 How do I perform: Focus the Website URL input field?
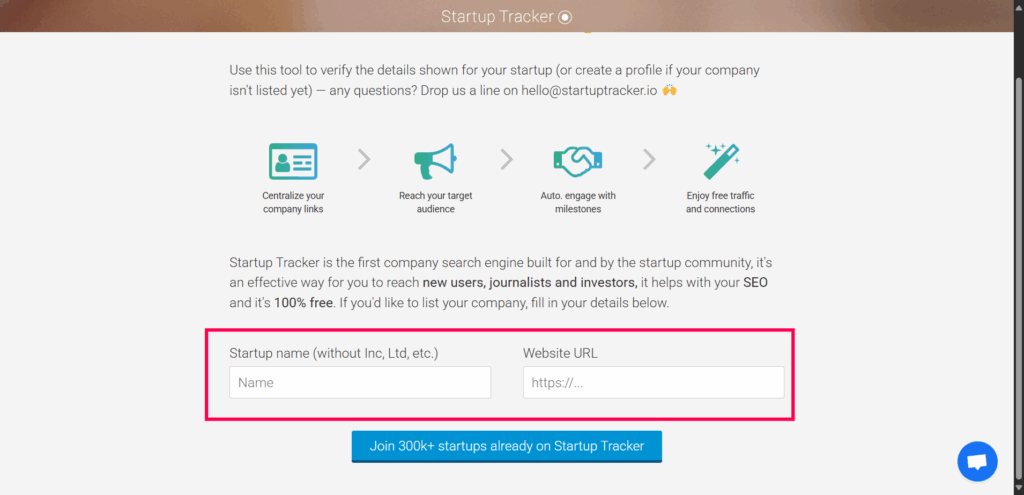click(x=654, y=383)
